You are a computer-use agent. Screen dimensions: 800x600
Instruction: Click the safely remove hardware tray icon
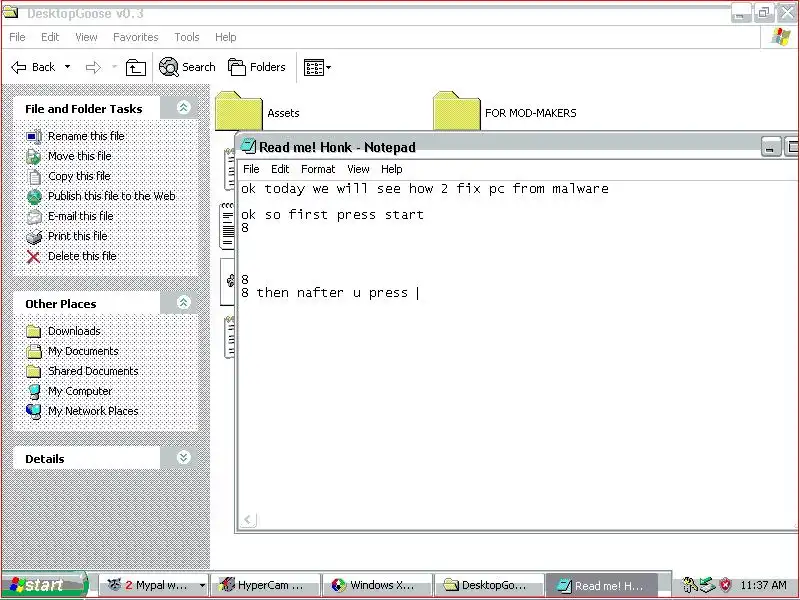pyautogui.click(x=707, y=585)
